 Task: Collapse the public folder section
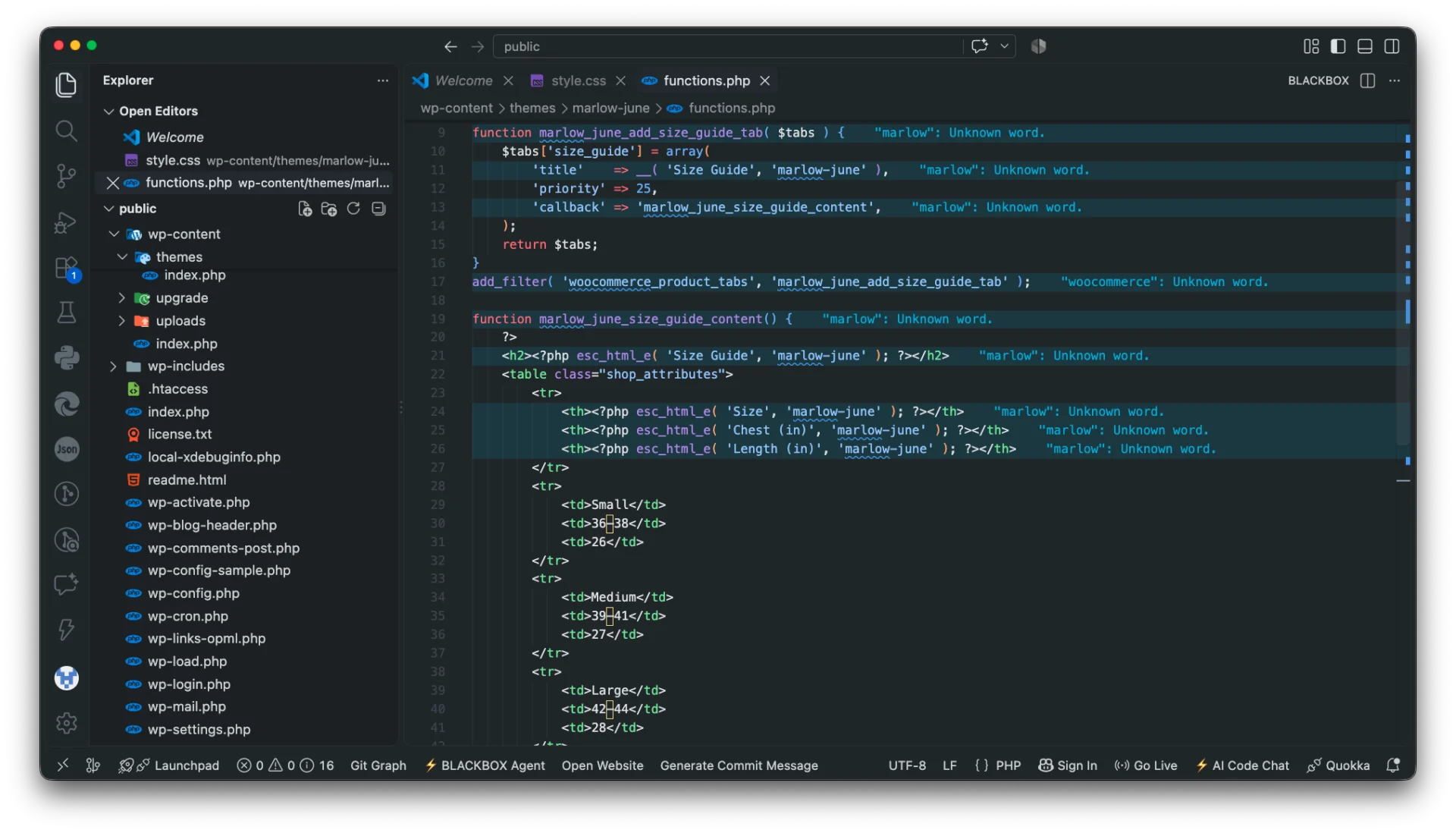click(109, 209)
